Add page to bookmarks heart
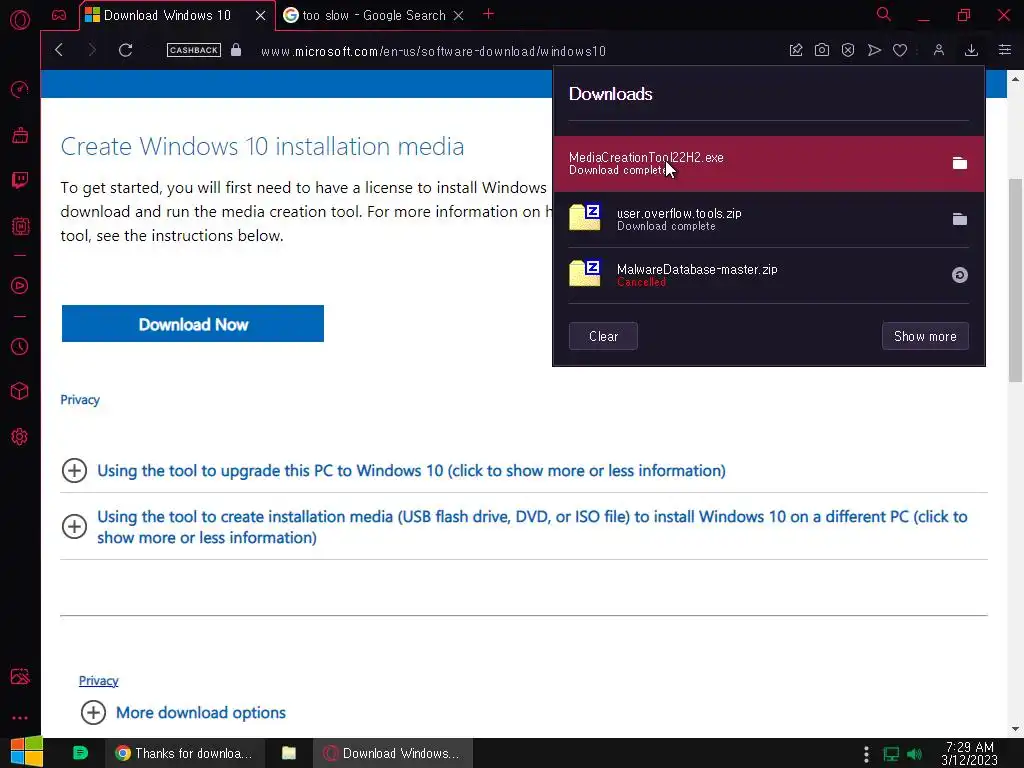Viewport: 1024px width, 768px height. point(900,50)
